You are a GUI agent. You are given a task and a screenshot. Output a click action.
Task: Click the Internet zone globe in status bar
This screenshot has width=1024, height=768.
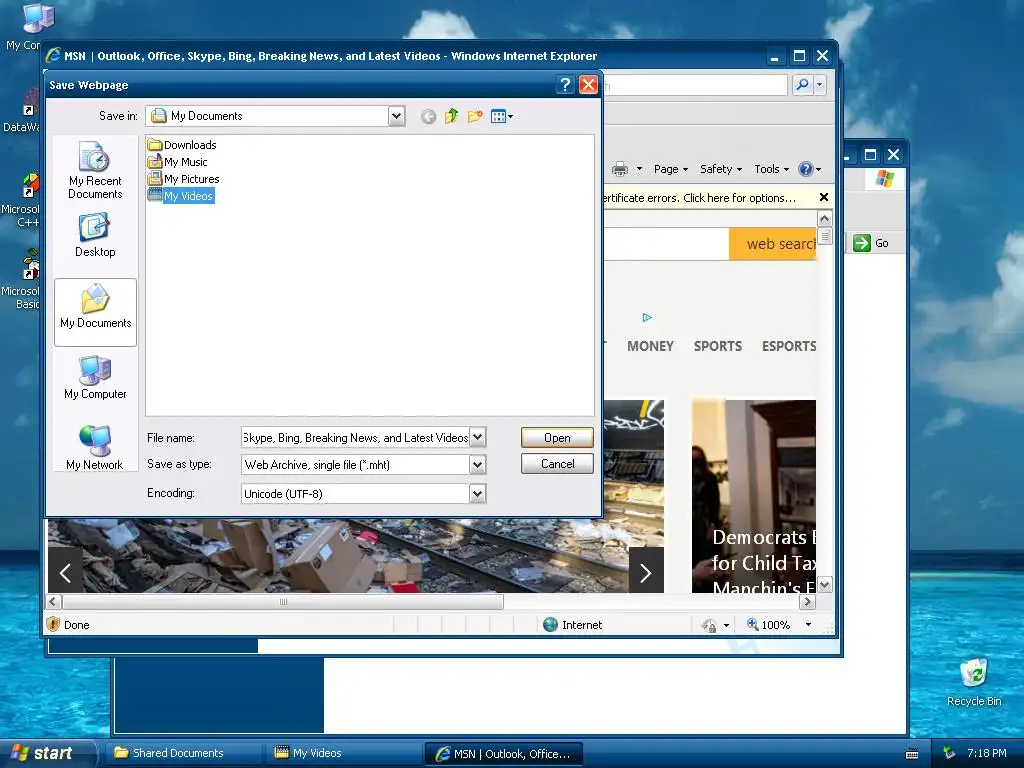pyautogui.click(x=551, y=624)
